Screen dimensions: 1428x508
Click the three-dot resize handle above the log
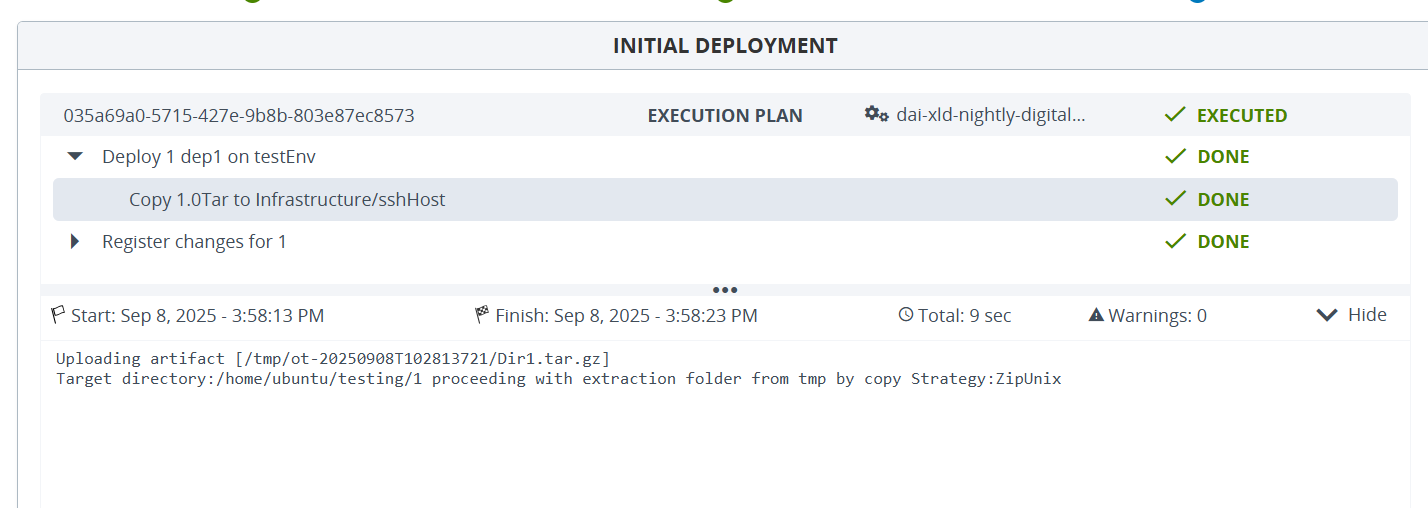click(725, 290)
